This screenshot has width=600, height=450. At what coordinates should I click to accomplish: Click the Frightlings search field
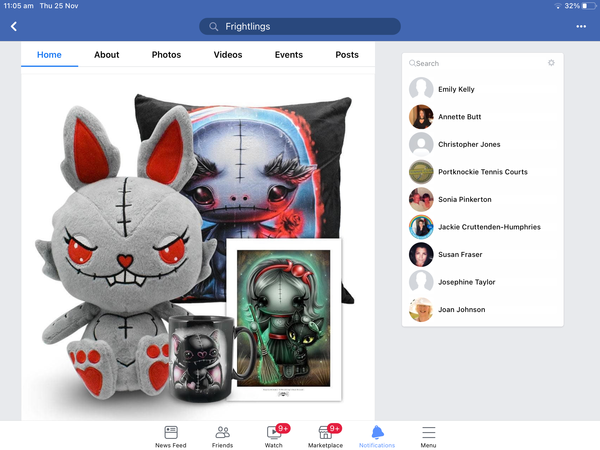pyautogui.click(x=300, y=26)
